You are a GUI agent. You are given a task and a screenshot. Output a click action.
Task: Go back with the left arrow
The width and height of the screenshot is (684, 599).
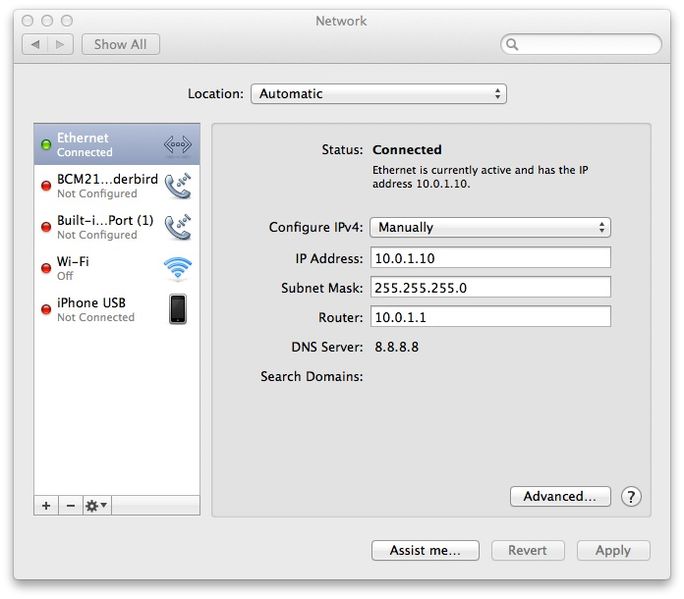tap(35, 44)
